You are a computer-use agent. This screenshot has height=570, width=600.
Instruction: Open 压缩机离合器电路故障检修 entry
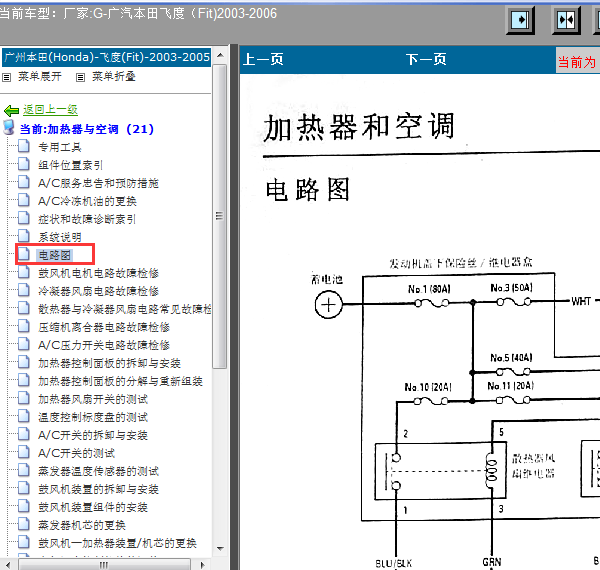coord(104,327)
